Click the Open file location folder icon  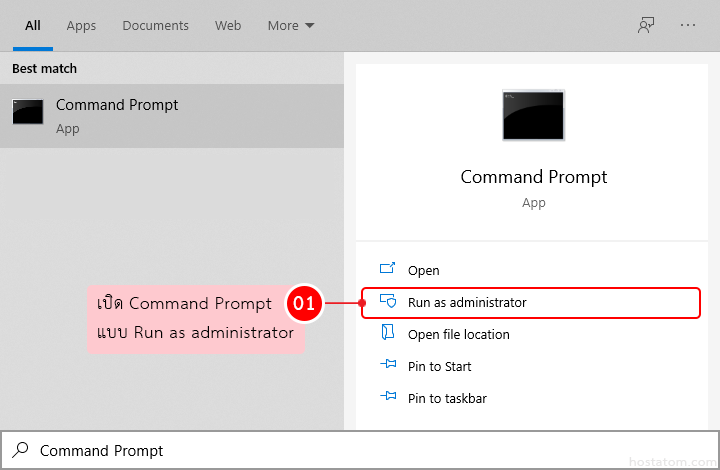point(389,334)
